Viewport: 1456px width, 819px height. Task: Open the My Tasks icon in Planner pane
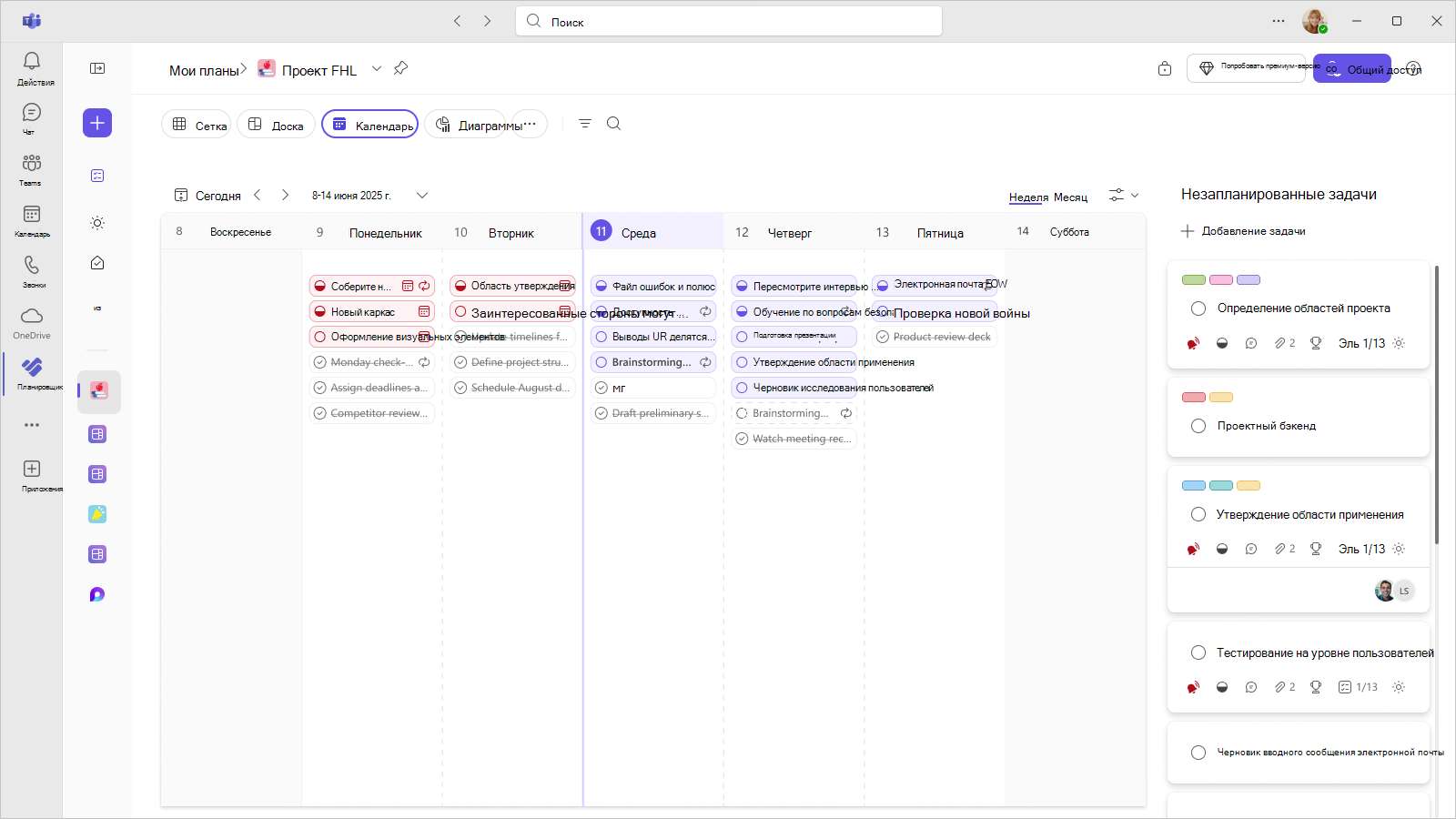point(97,263)
